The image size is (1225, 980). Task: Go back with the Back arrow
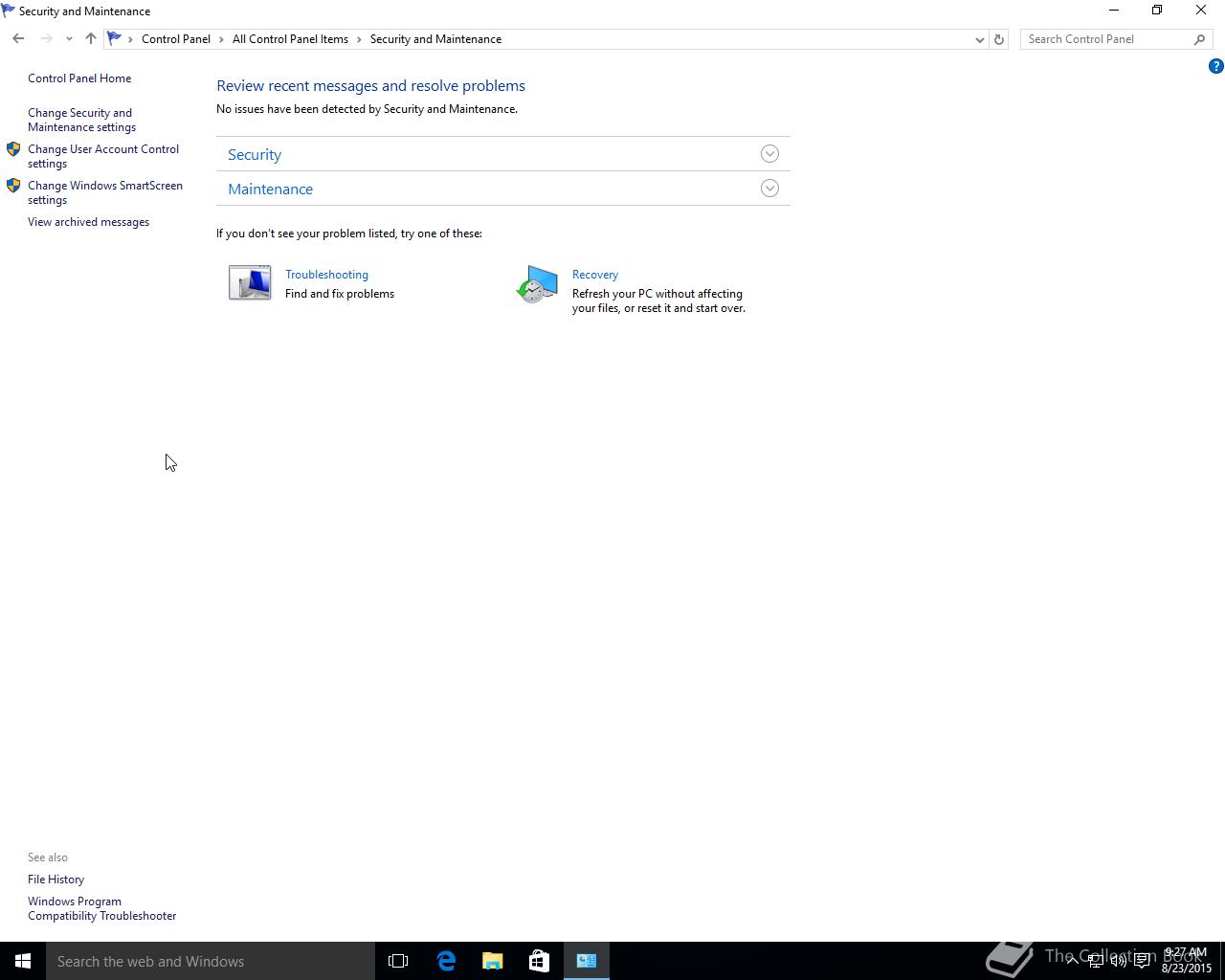click(18, 39)
